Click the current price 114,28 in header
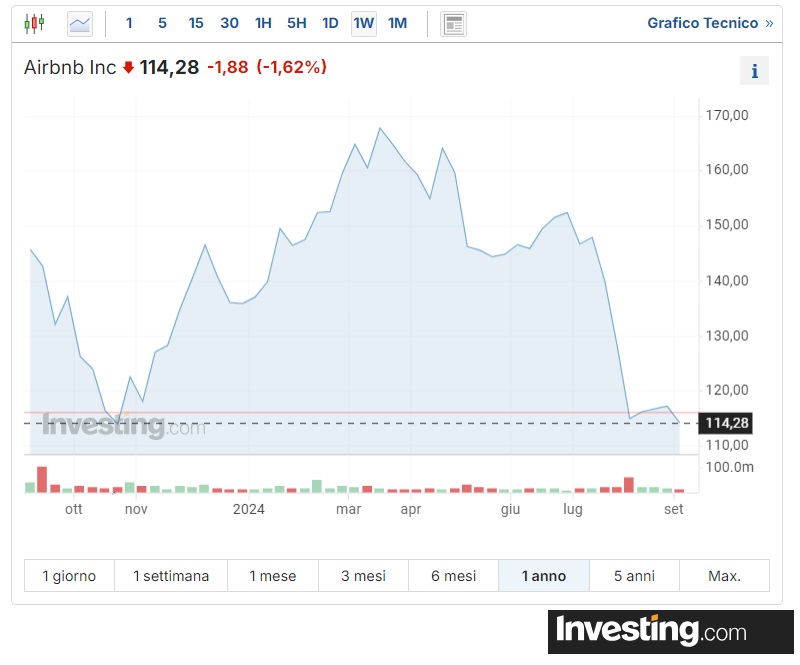800x665 pixels. click(169, 67)
